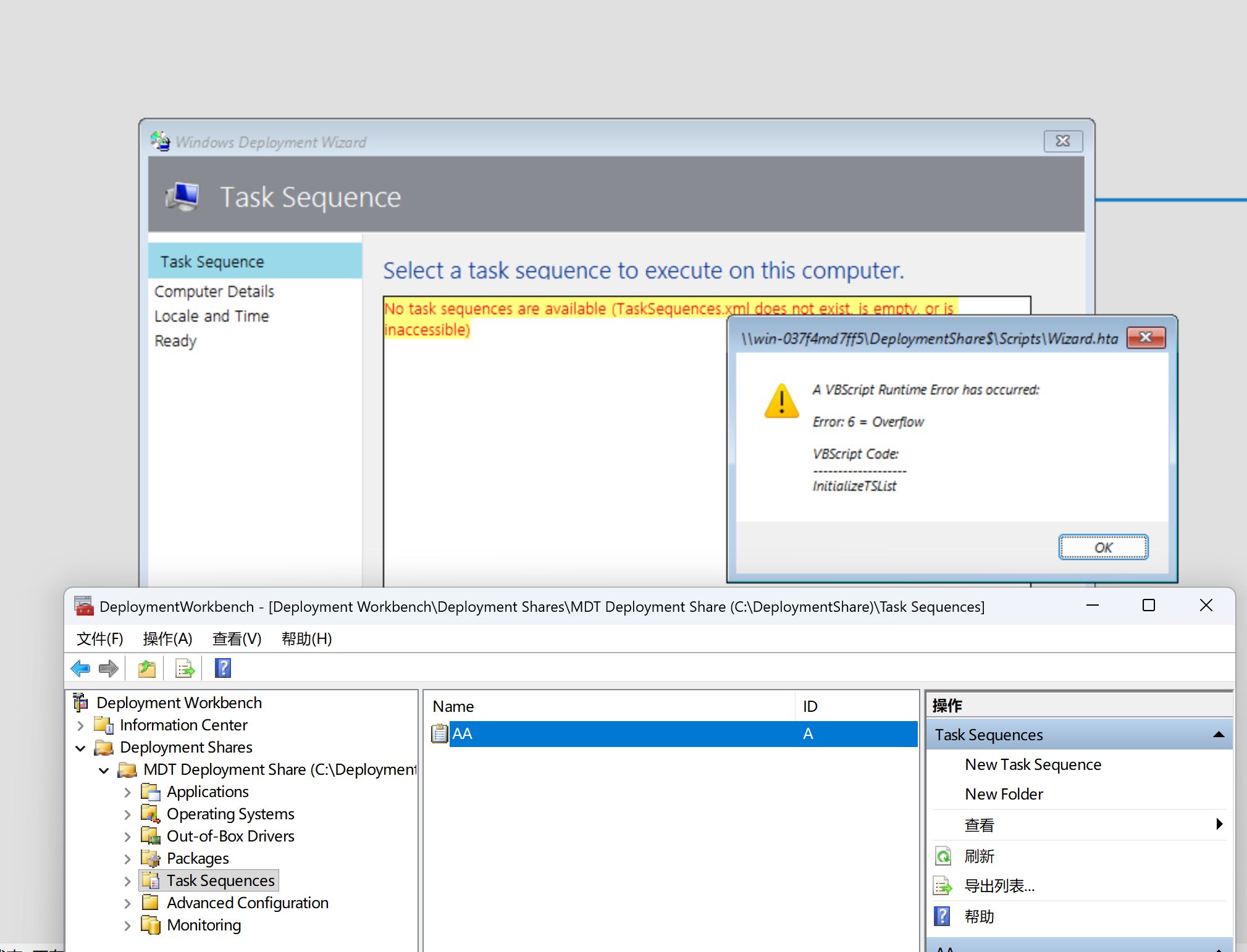Expand the Advanced Configuration tree node
Screen dimensions: 1247x952
(127, 903)
